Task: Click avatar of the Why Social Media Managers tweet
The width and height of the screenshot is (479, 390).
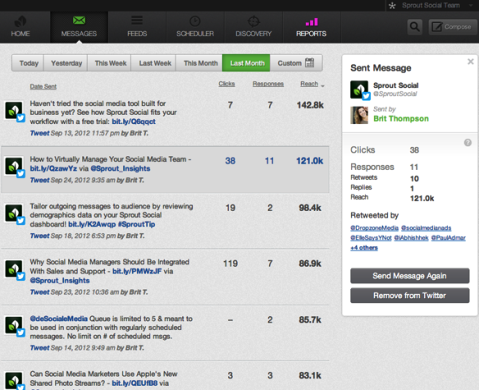Action: [x=14, y=269]
